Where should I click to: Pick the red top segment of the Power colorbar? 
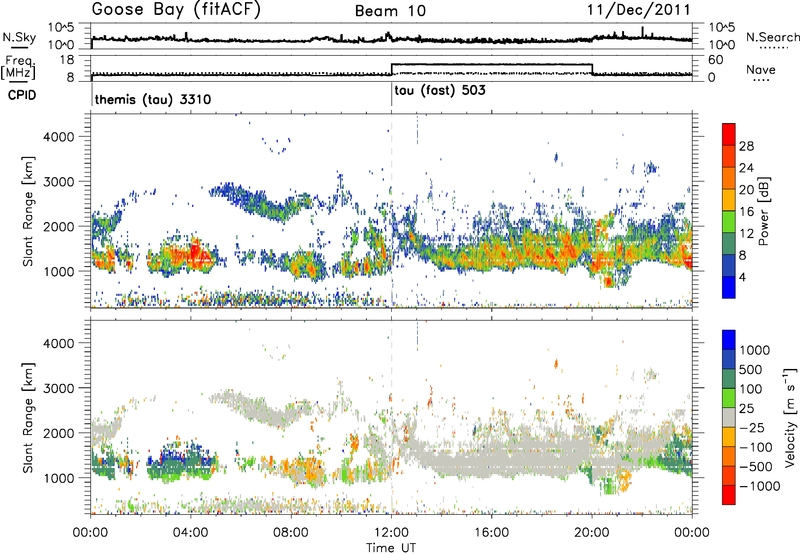tap(729, 134)
